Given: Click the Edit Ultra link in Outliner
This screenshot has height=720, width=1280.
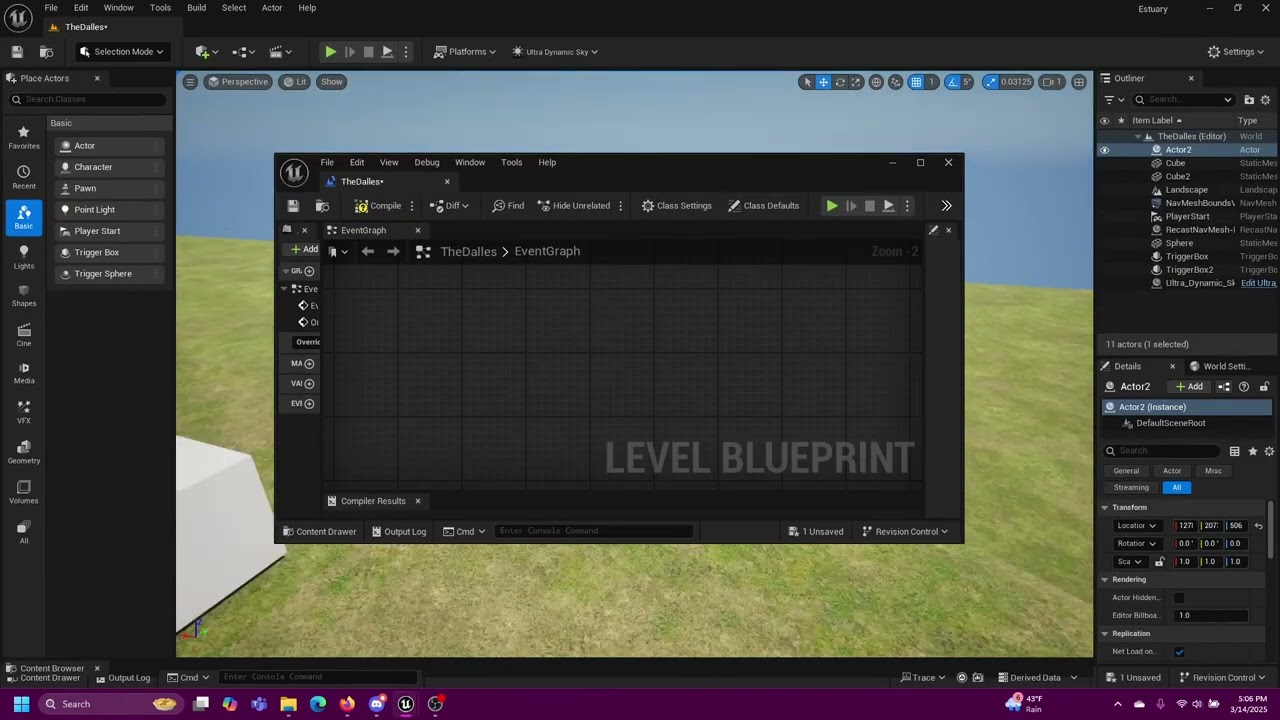Looking at the screenshot, I should pyautogui.click(x=1259, y=284).
